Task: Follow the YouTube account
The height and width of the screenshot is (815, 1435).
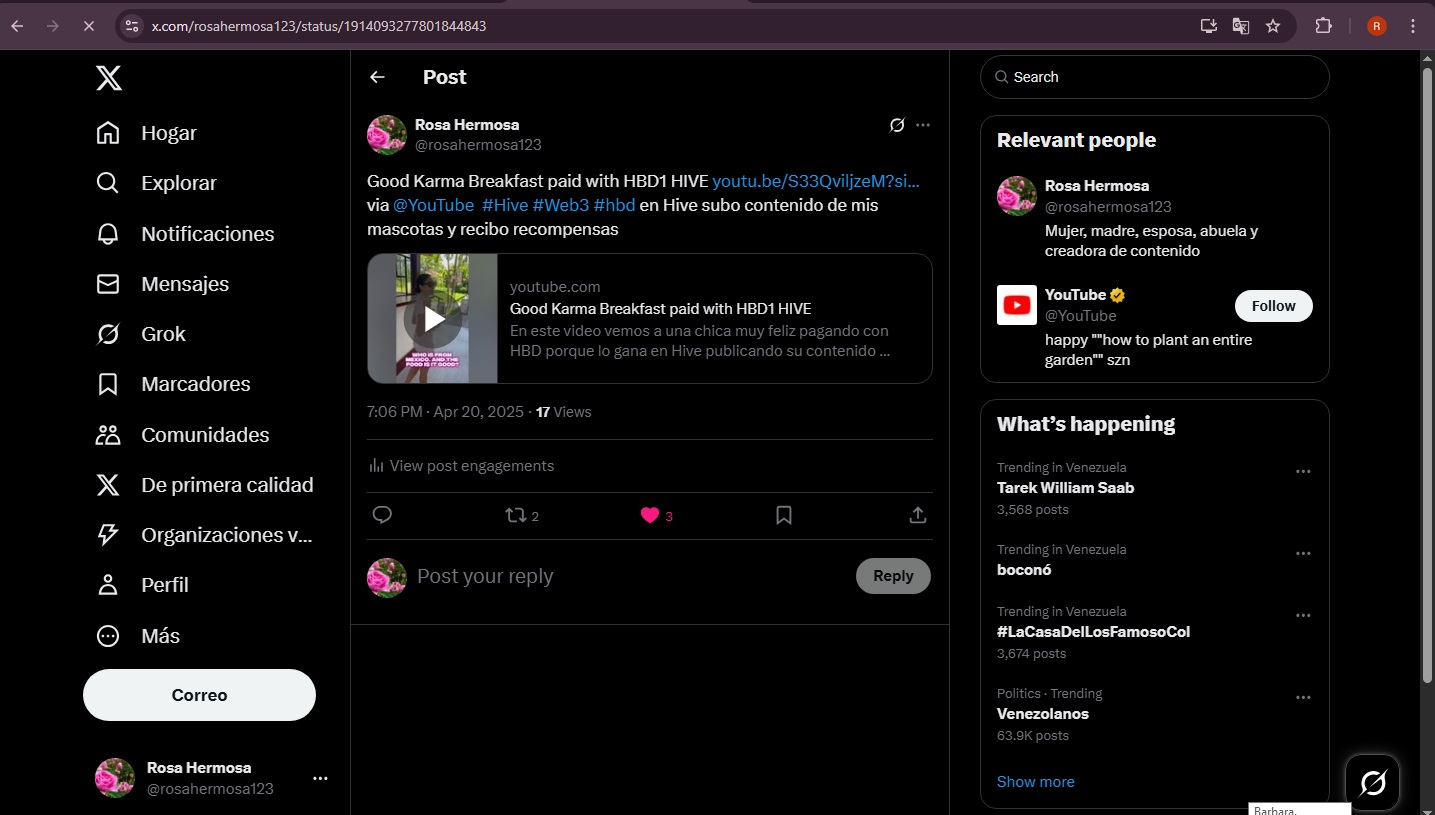Action: tap(1273, 306)
